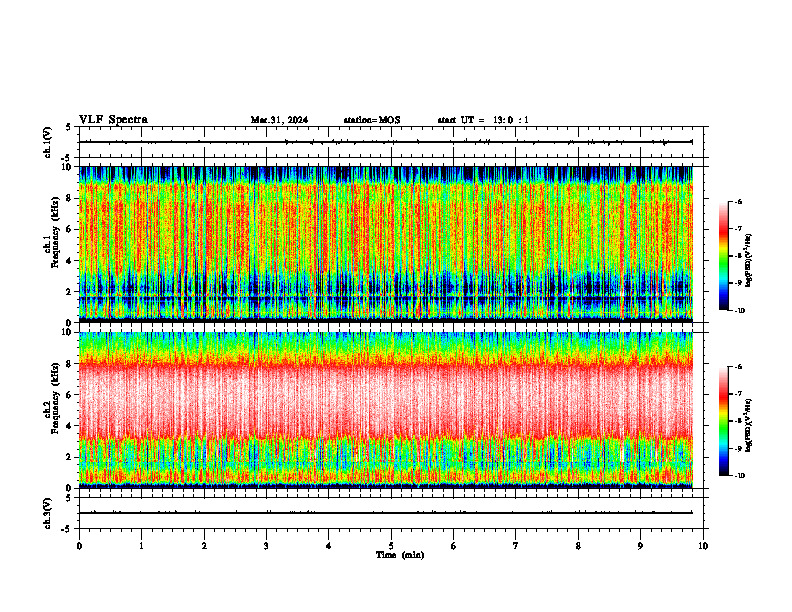This screenshot has height=612, width=792.
Task: Click the time axis tick label "2"
Action: [x=204, y=546]
